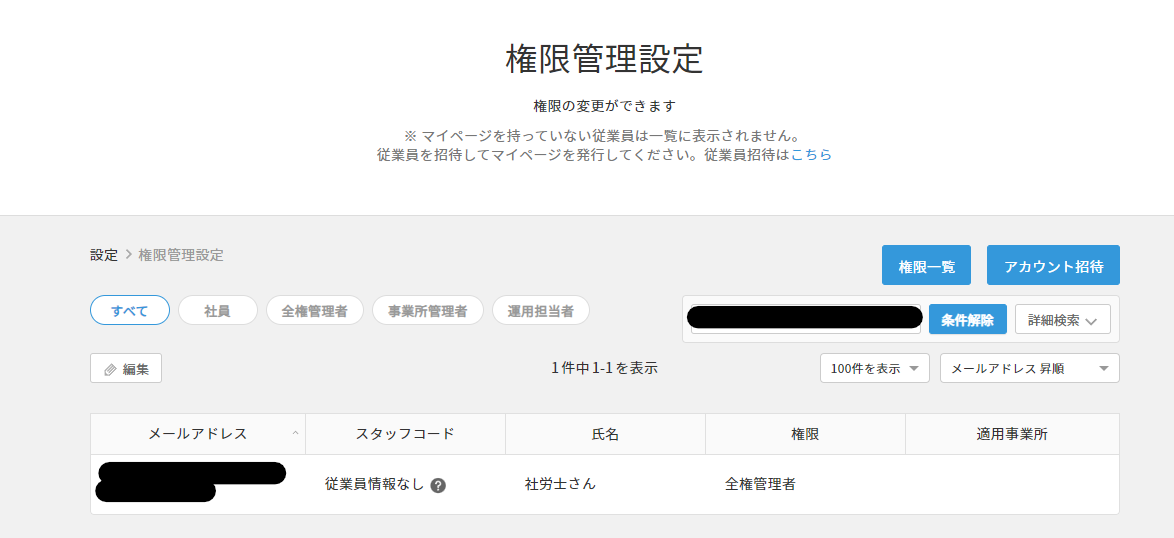Image resolution: width=1174 pixels, height=538 pixels.
Task: Open the メールアドレス 昇順 sort dropdown
Action: (1029, 368)
